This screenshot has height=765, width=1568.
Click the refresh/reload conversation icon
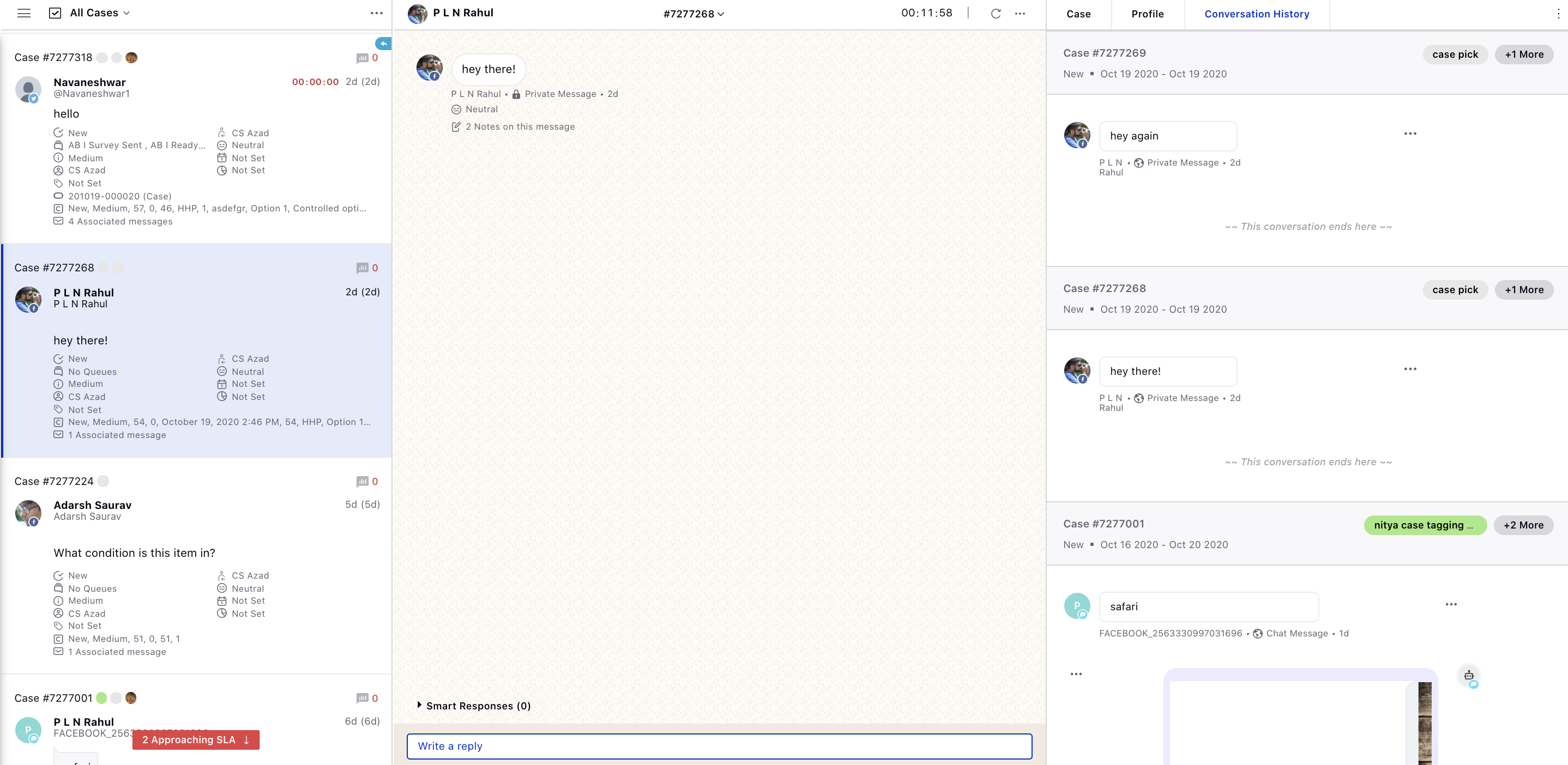click(996, 14)
